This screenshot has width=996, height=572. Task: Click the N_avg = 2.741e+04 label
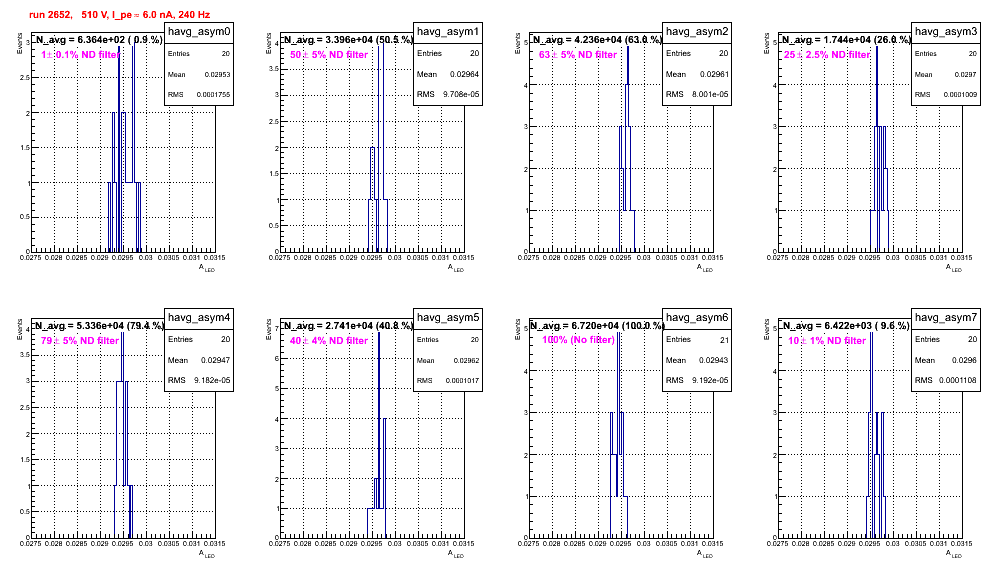[x=348, y=326]
